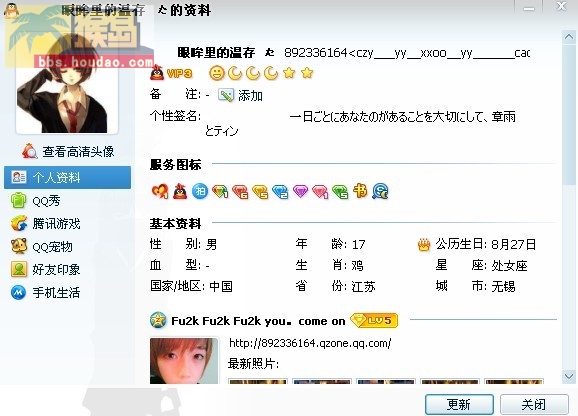Click the nickname 眼眸里的温存 in header
The height and width of the screenshot is (416, 578).
click(x=216, y=53)
